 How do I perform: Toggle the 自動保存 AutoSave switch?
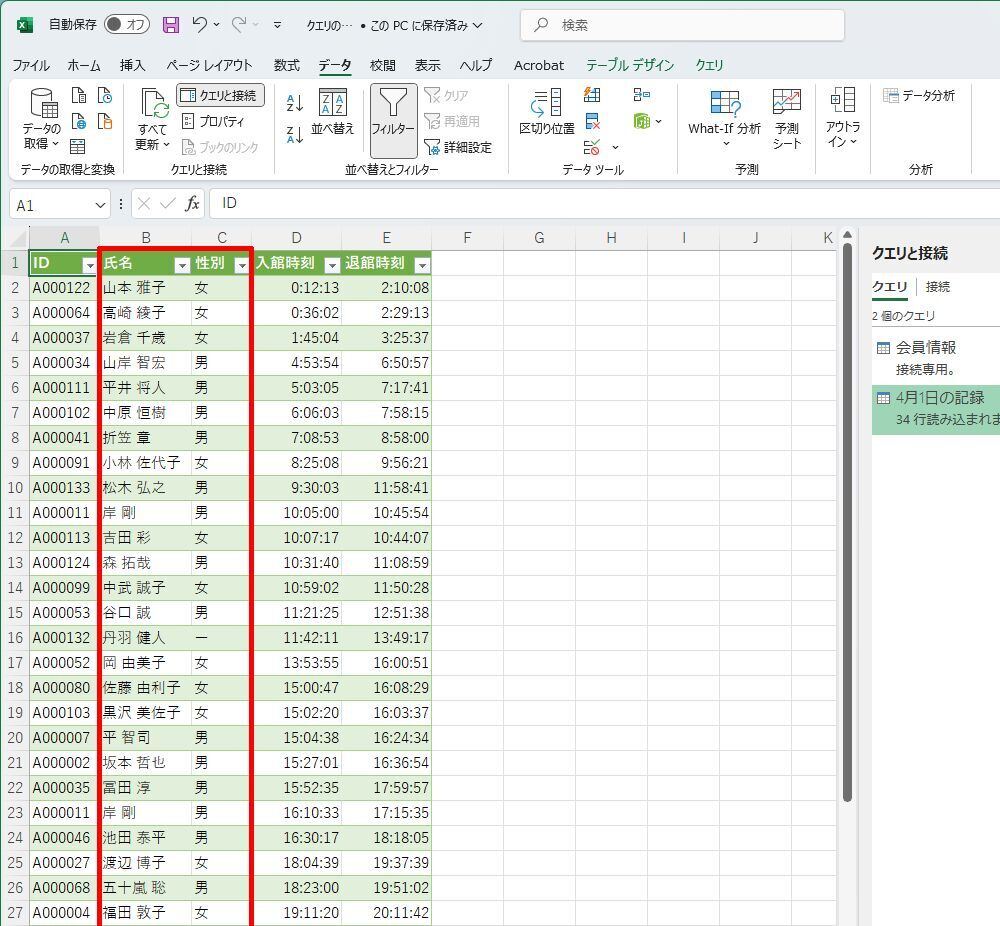pos(127,25)
